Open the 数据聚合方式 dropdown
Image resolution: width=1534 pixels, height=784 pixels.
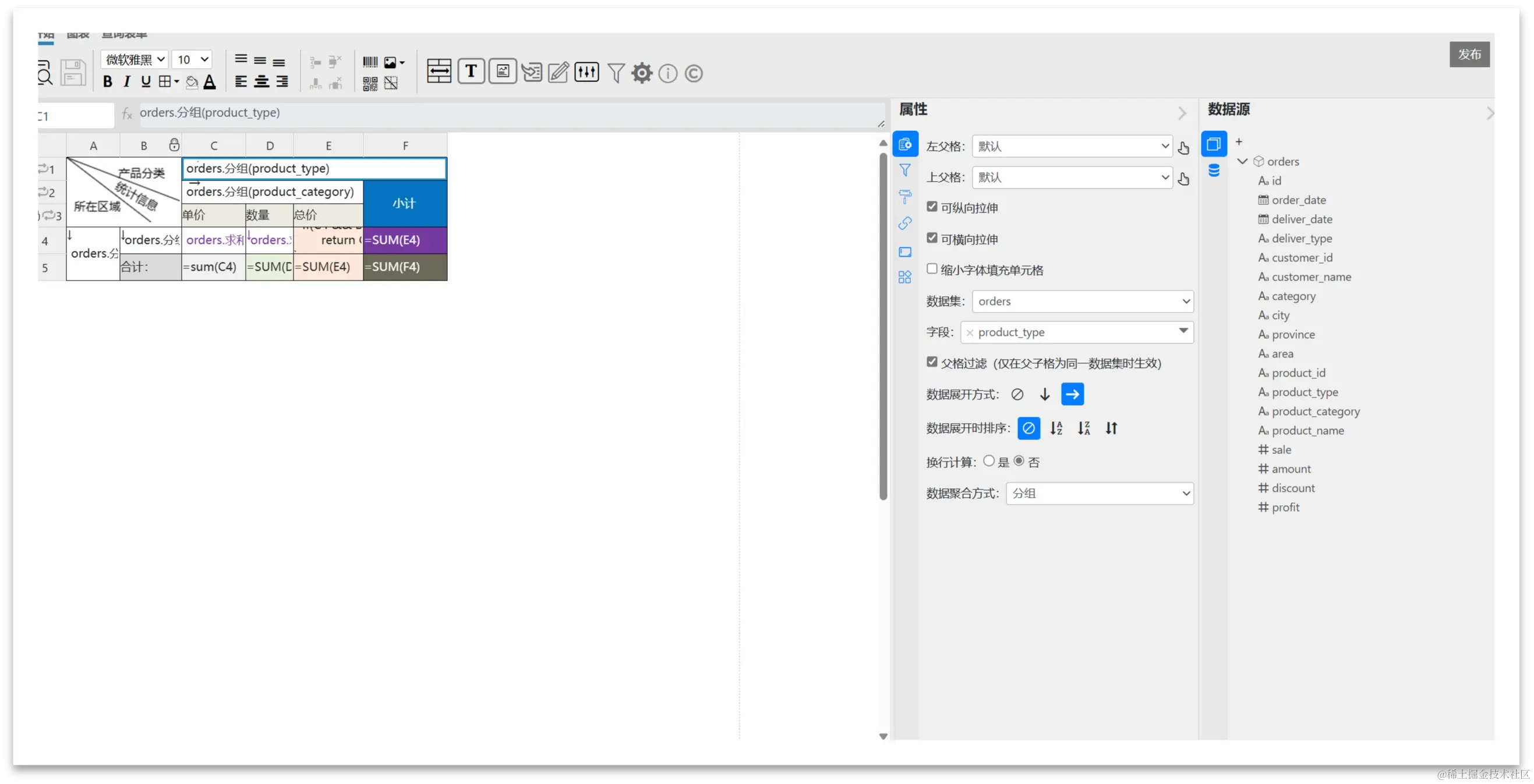click(1100, 494)
